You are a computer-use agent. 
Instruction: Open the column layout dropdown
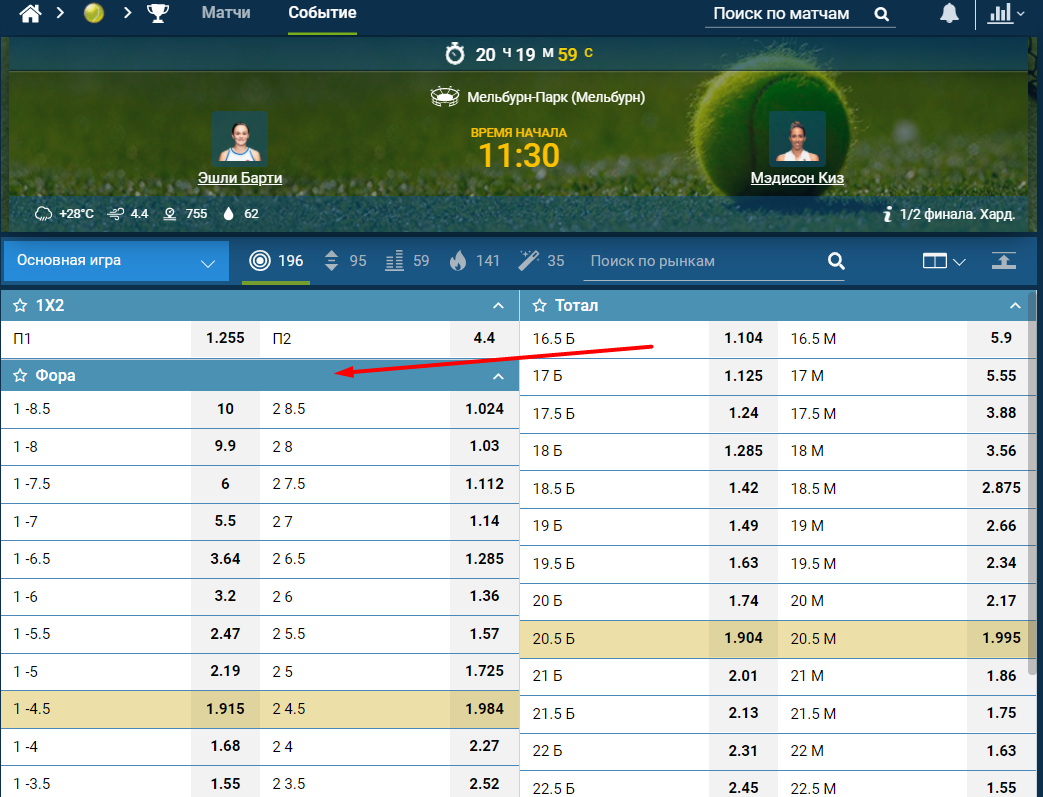click(944, 261)
